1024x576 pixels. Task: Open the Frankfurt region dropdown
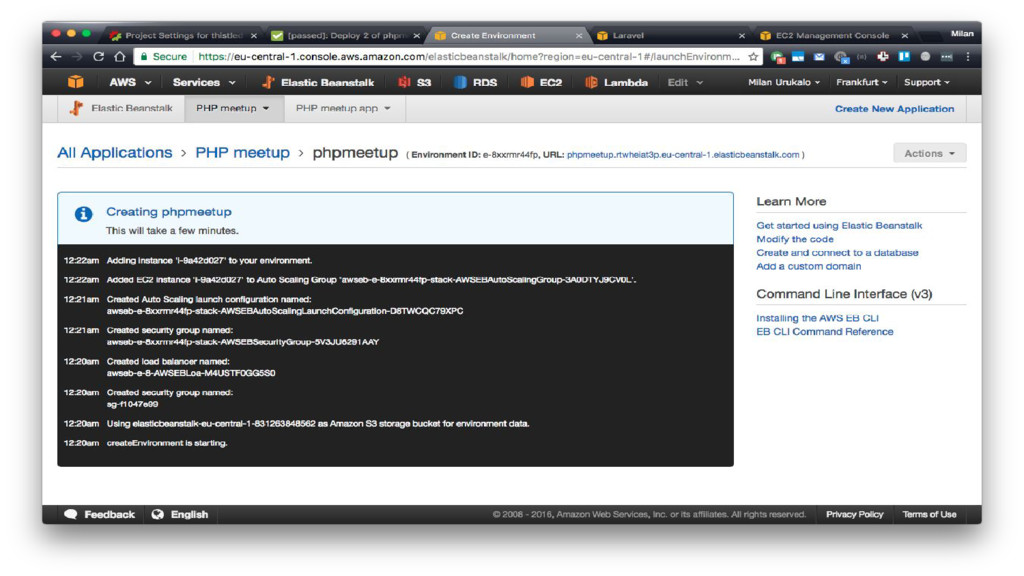[861, 82]
